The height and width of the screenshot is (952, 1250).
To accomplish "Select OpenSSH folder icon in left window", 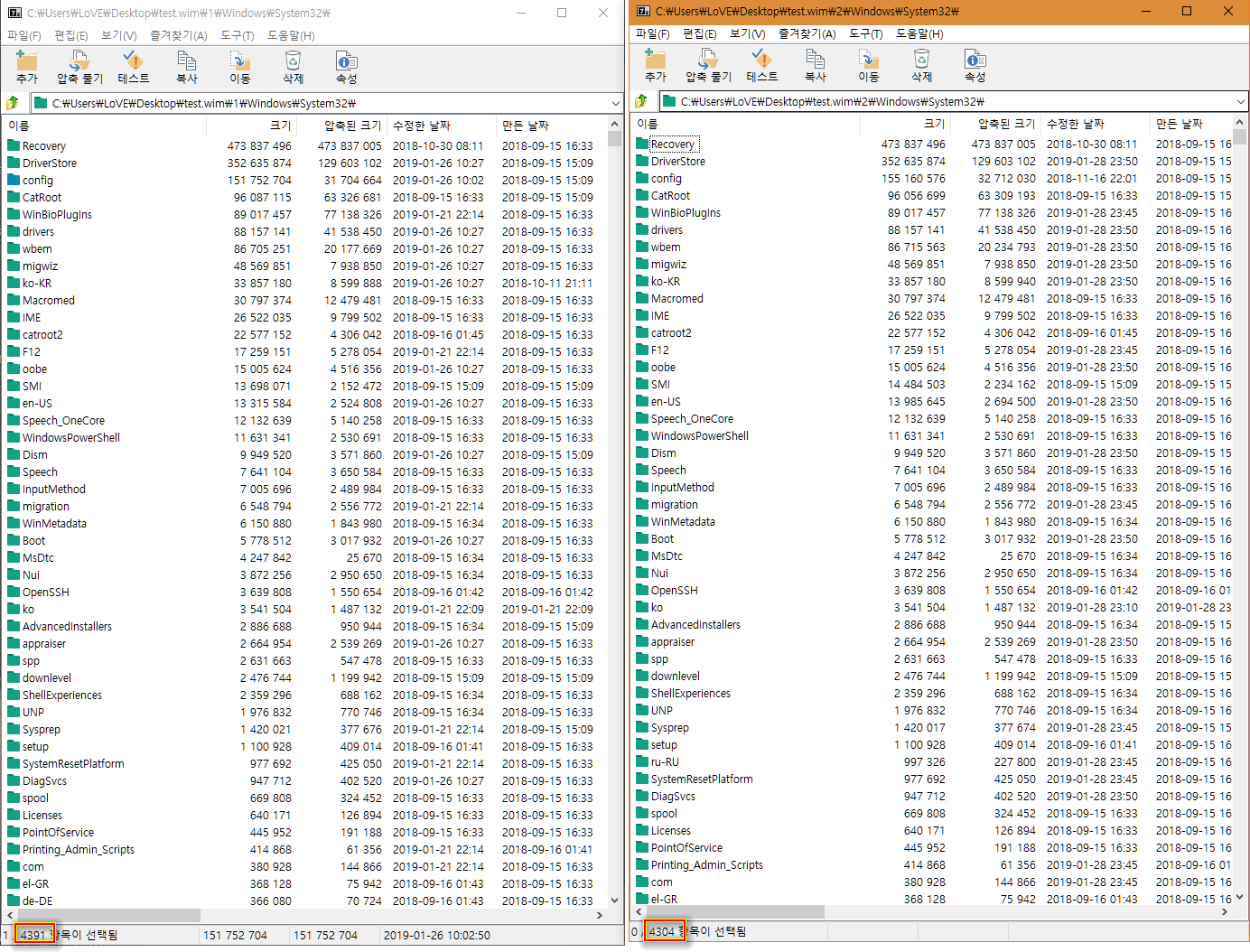I will tap(14, 592).
